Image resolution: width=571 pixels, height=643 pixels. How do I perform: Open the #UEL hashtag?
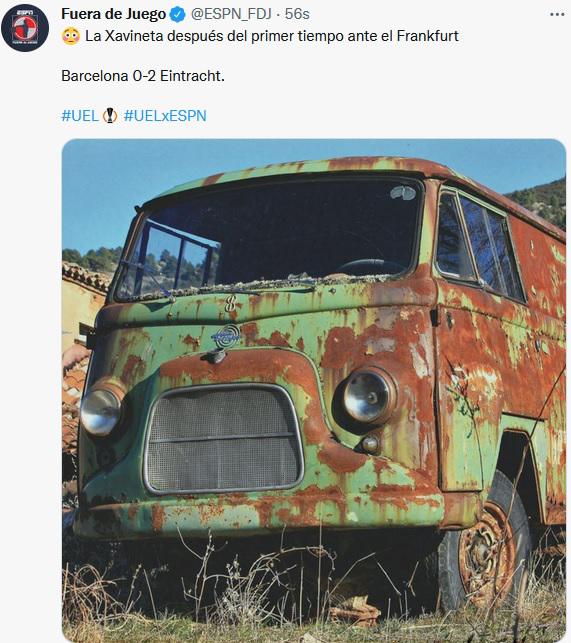pyautogui.click(x=80, y=116)
